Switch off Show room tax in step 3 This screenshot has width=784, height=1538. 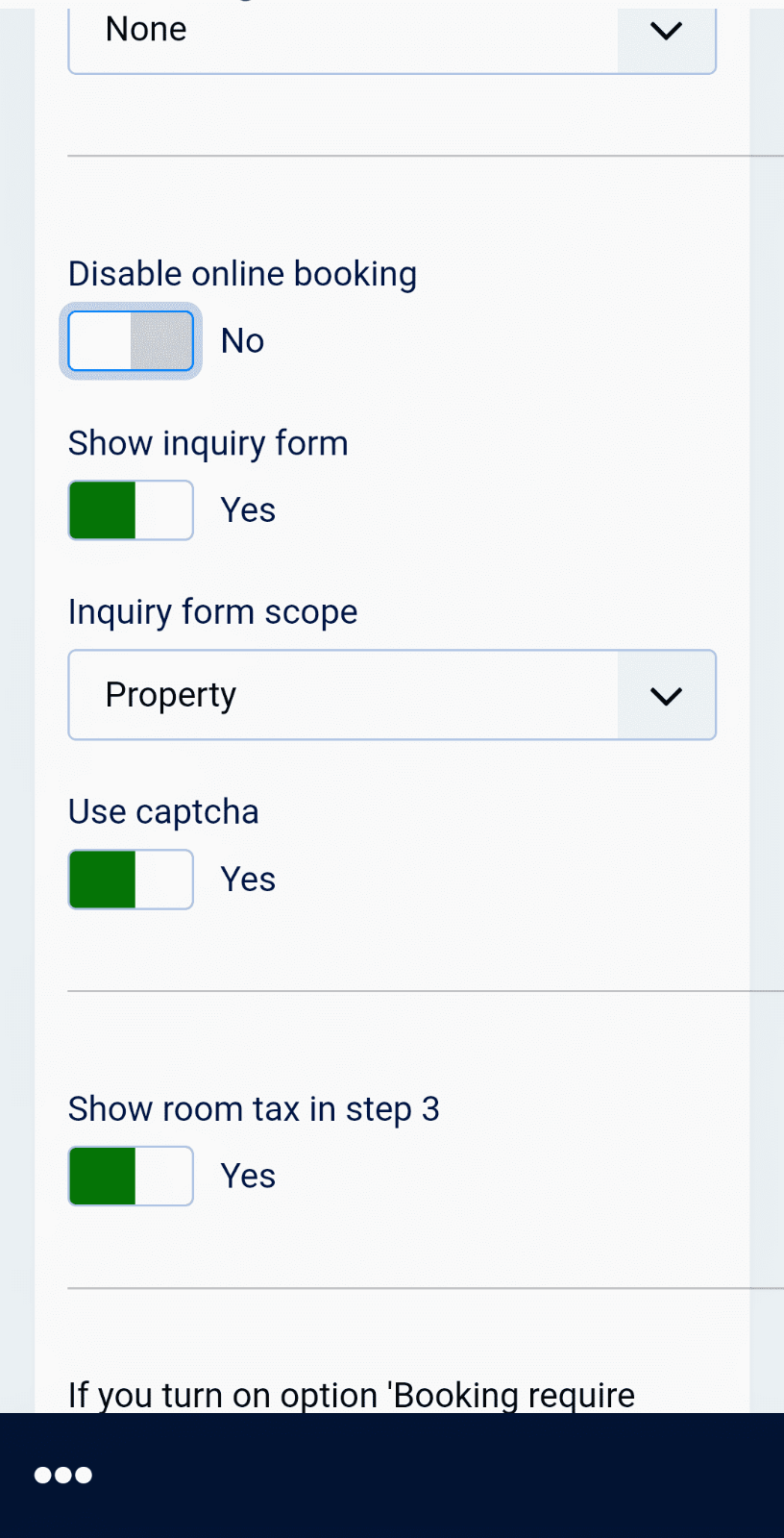pyautogui.click(x=131, y=1177)
